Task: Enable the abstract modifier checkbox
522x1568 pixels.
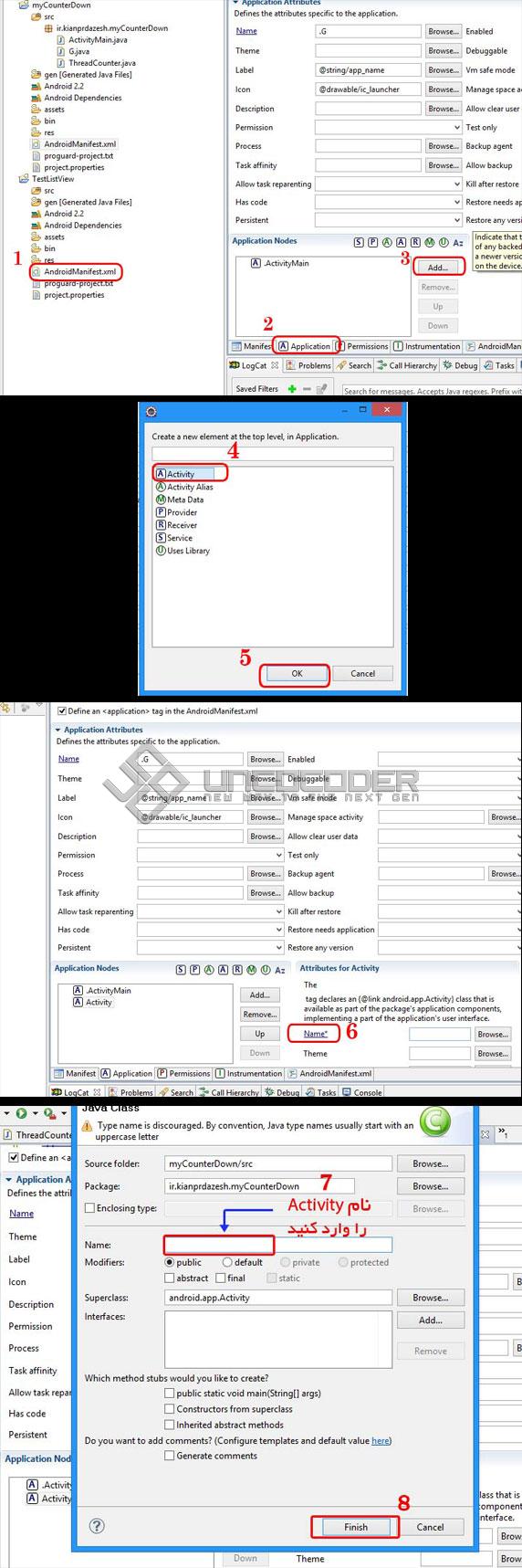Action: coord(170,1278)
